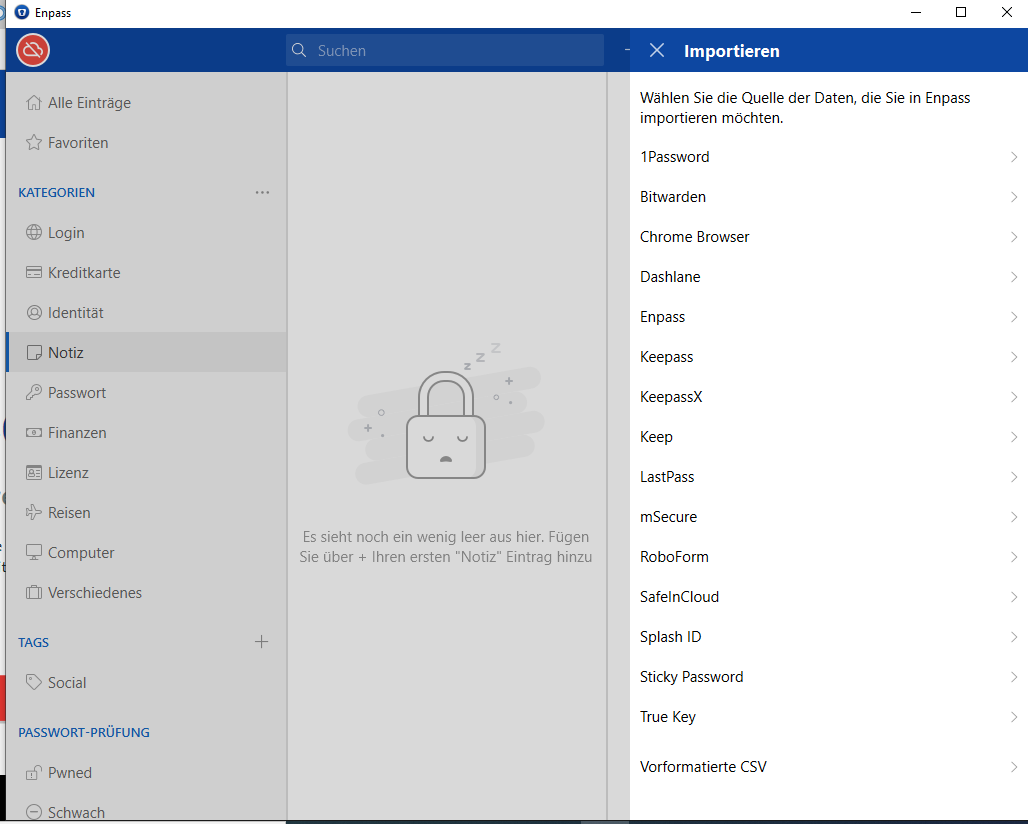
Task: Add a new tag with plus icon
Action: 262,642
